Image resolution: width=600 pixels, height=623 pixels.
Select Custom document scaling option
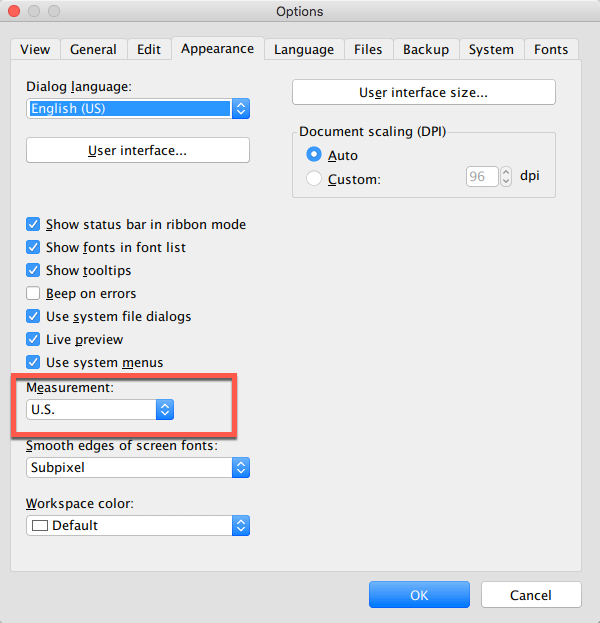pos(315,180)
